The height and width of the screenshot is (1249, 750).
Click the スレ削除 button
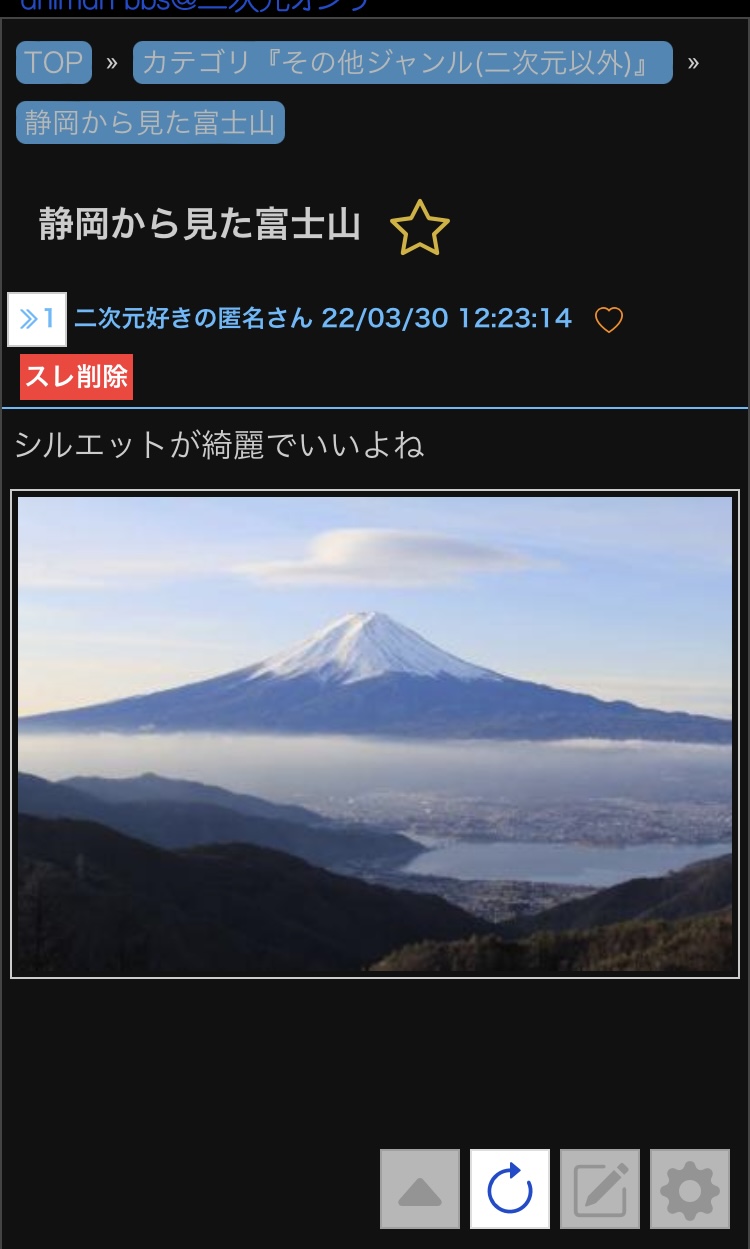pyautogui.click(x=76, y=377)
